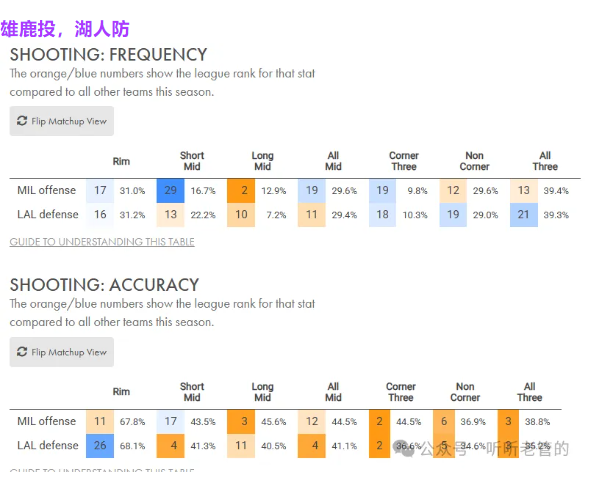This screenshot has width=592, height=479.
Task: Click blue rank 21 All Three frequency cell
Action: 524,215
